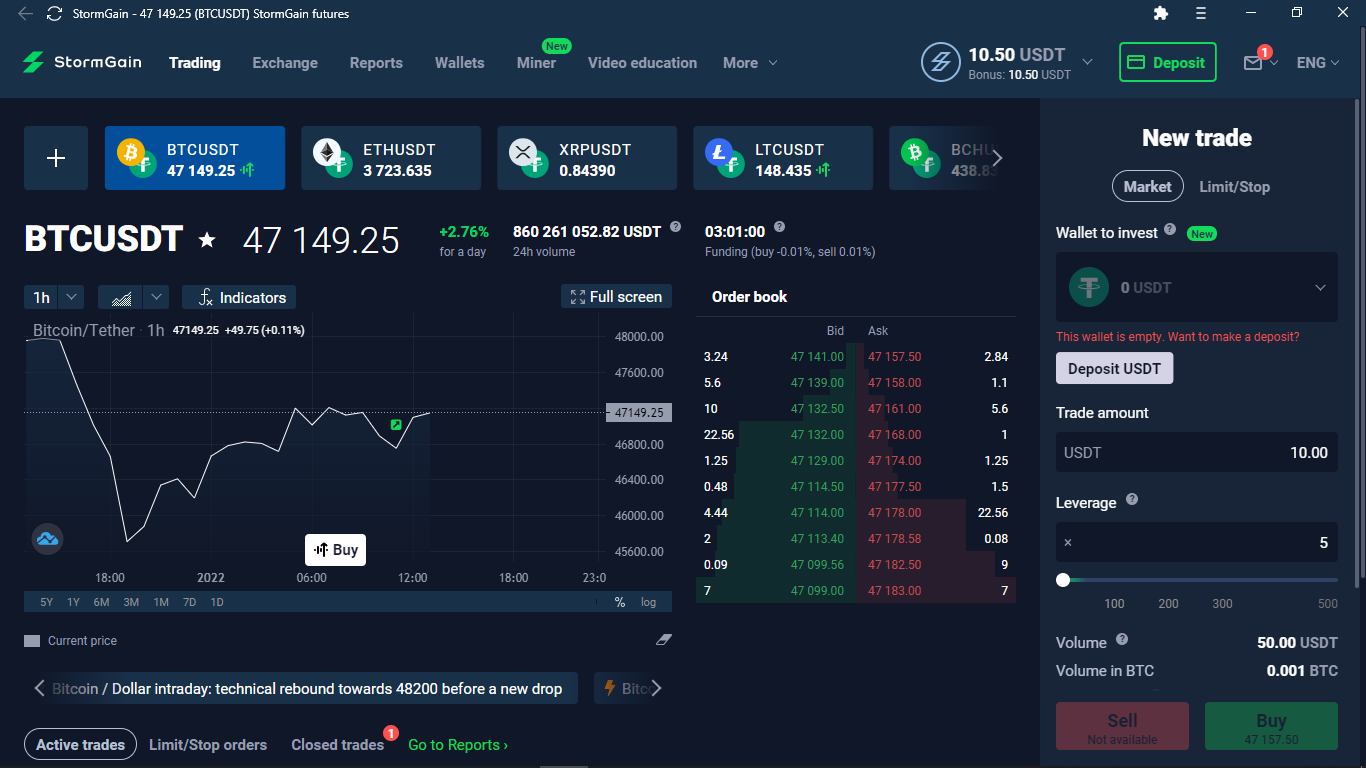Click the Leverage help icon
The image size is (1366, 768).
tap(1132, 499)
